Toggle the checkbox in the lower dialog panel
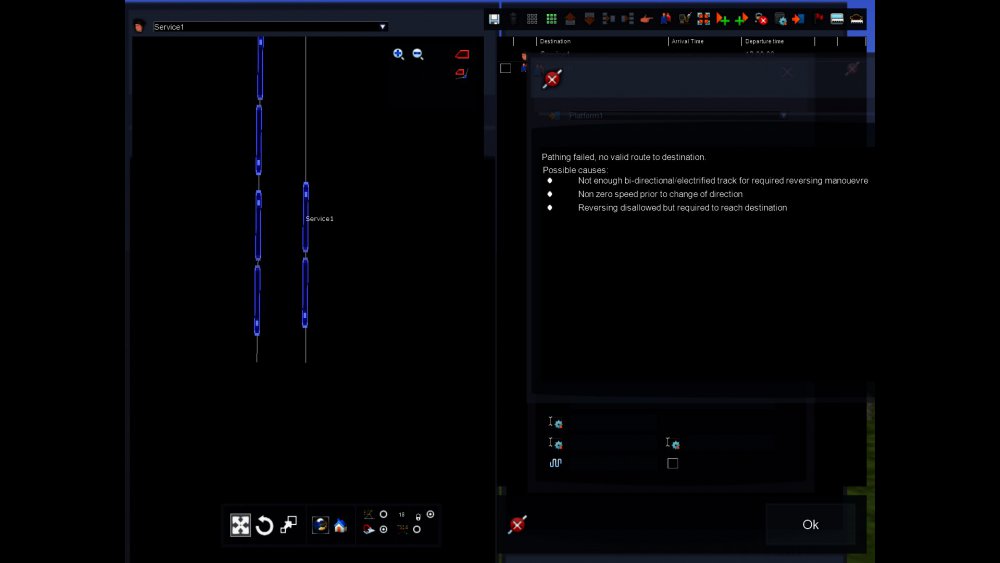 [672, 463]
